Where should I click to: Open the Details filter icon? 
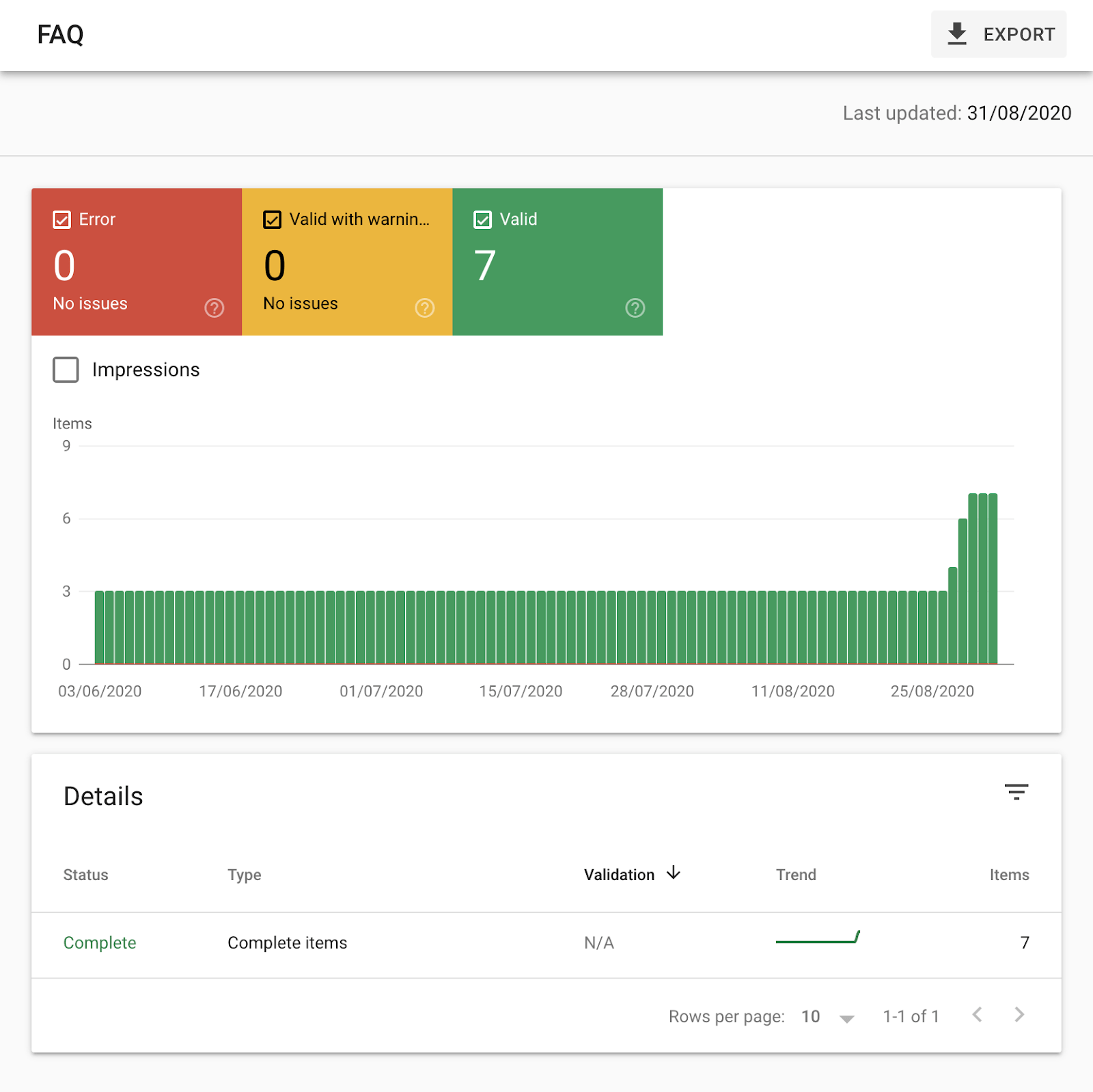[x=1016, y=792]
